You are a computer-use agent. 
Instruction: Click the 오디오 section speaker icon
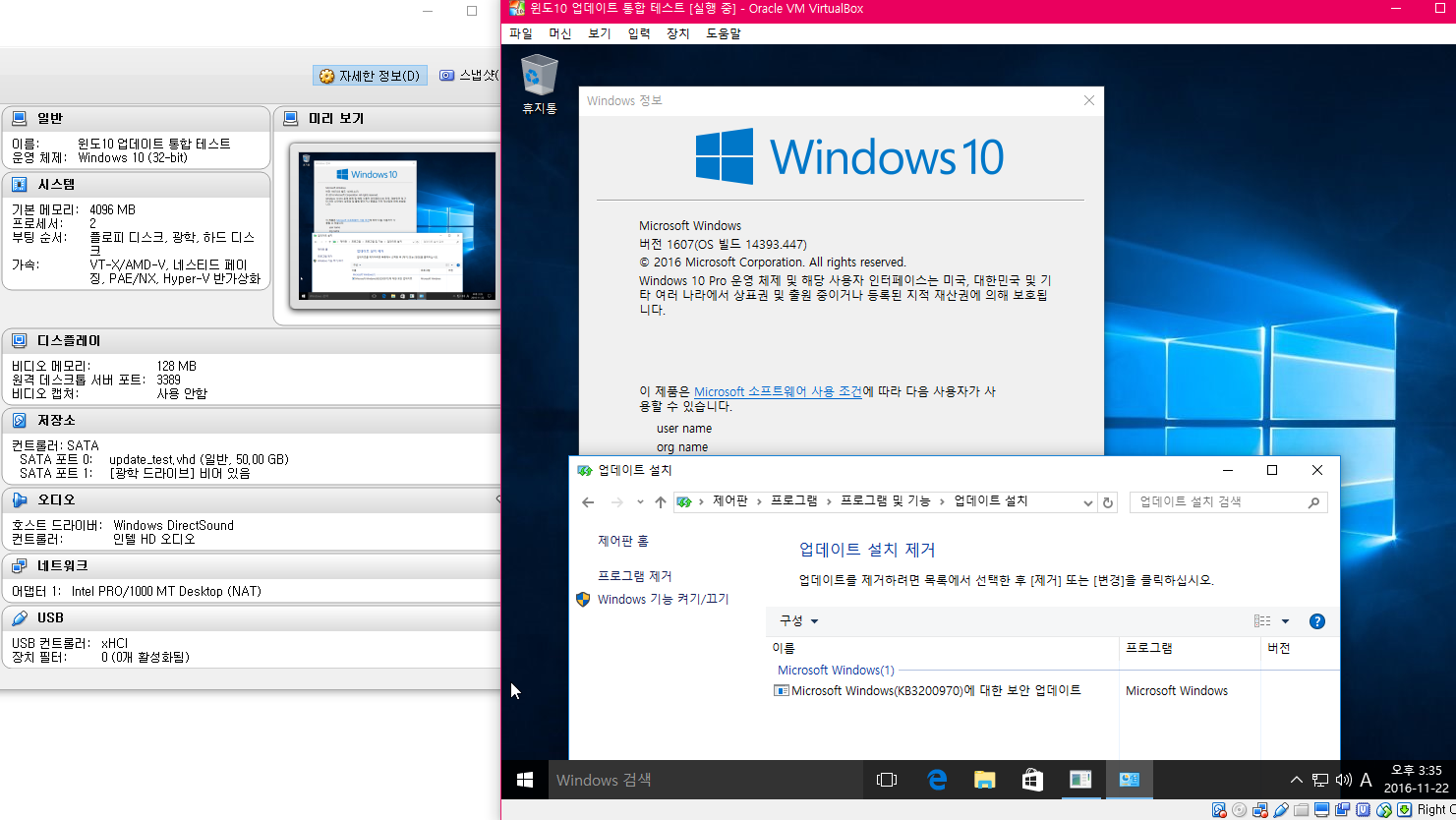click(x=19, y=499)
